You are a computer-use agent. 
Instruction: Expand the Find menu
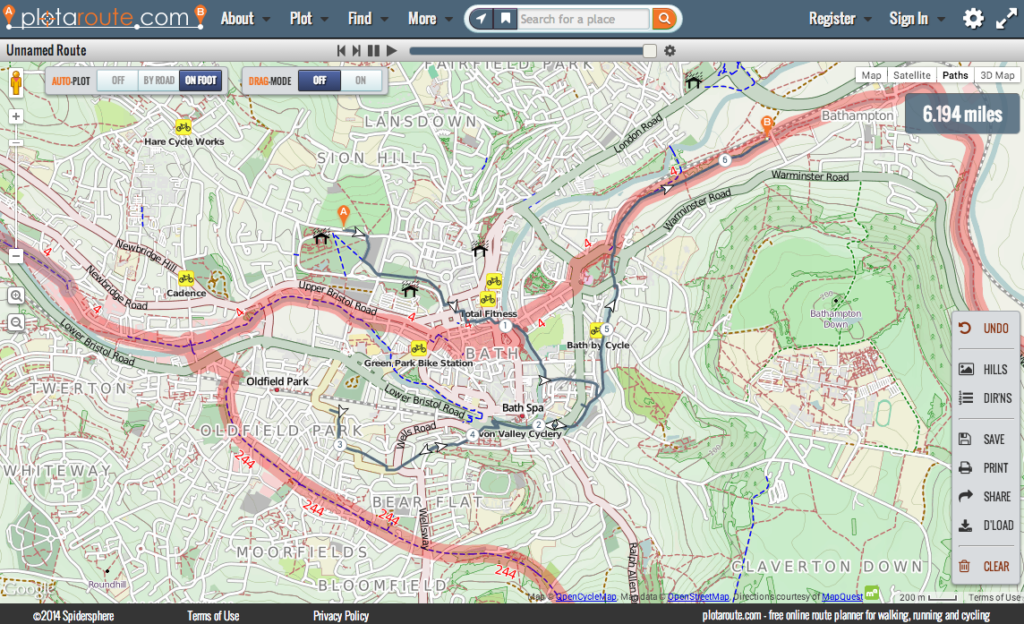[x=368, y=19]
